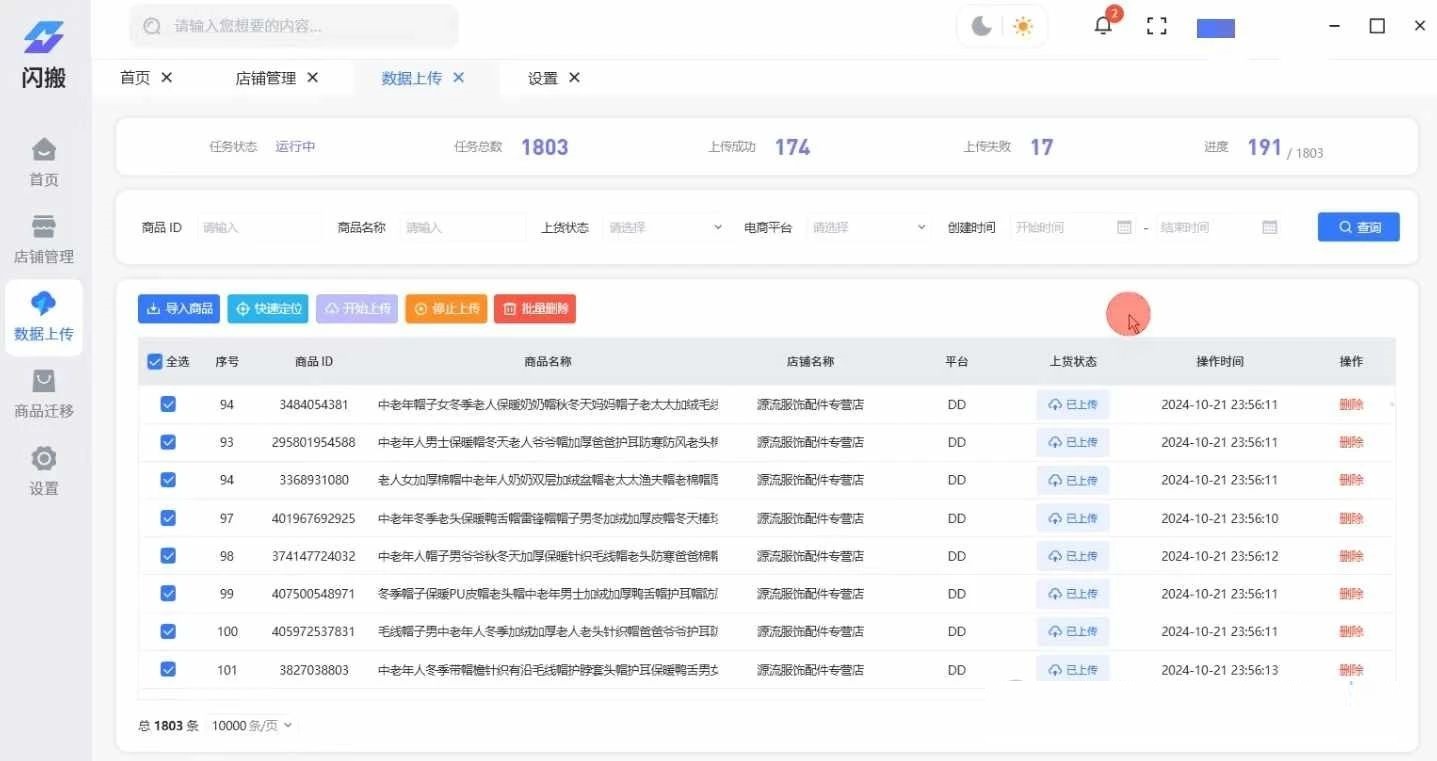Switch to the 数据上传 tab
The image size is (1437, 761).
(x=411, y=77)
